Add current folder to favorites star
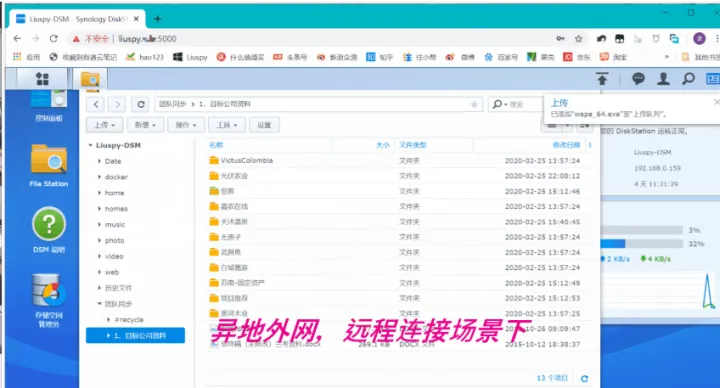 [474, 105]
